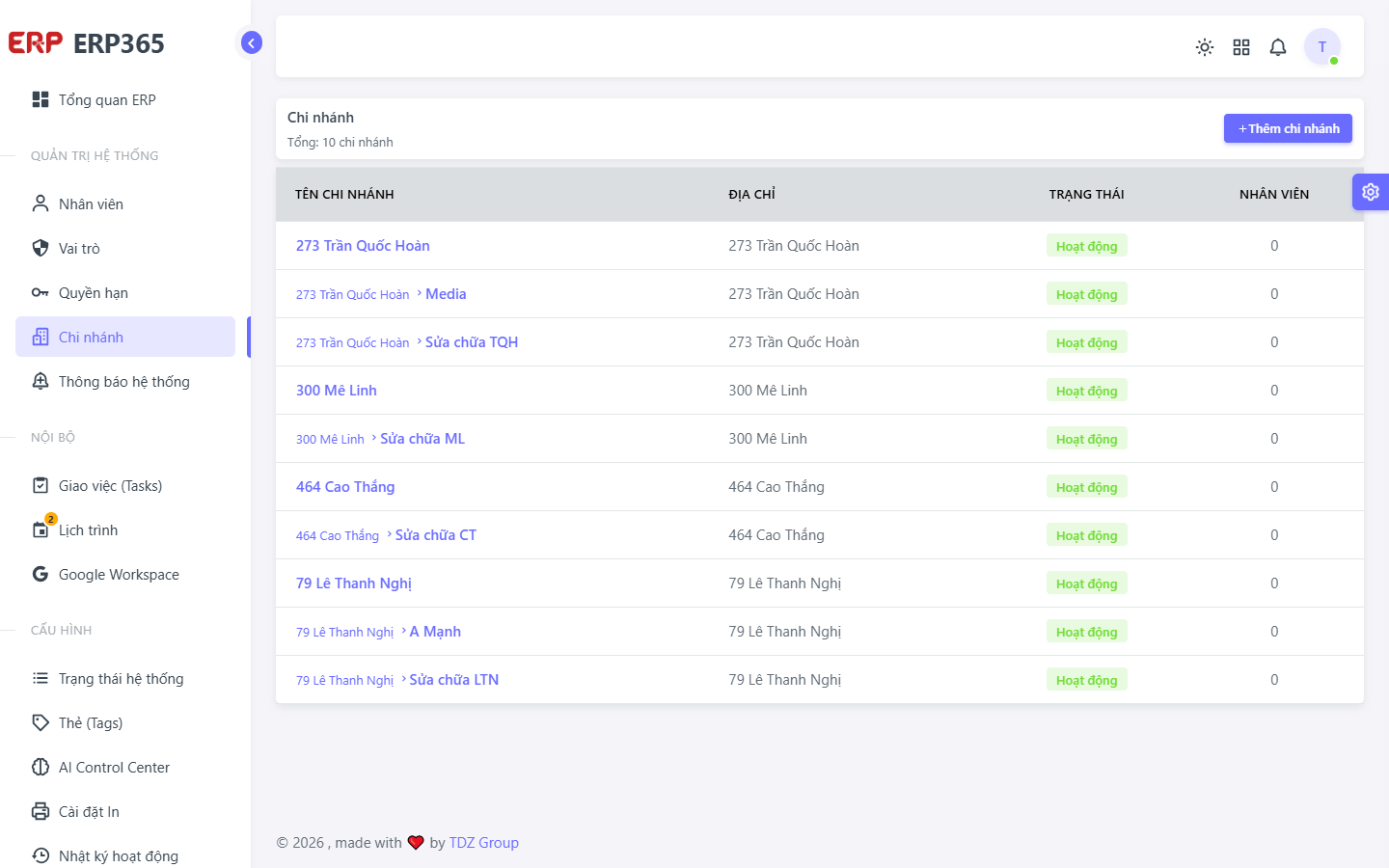Click the Vai trò shield icon
Screen dimensions: 1389x868
[41, 249]
